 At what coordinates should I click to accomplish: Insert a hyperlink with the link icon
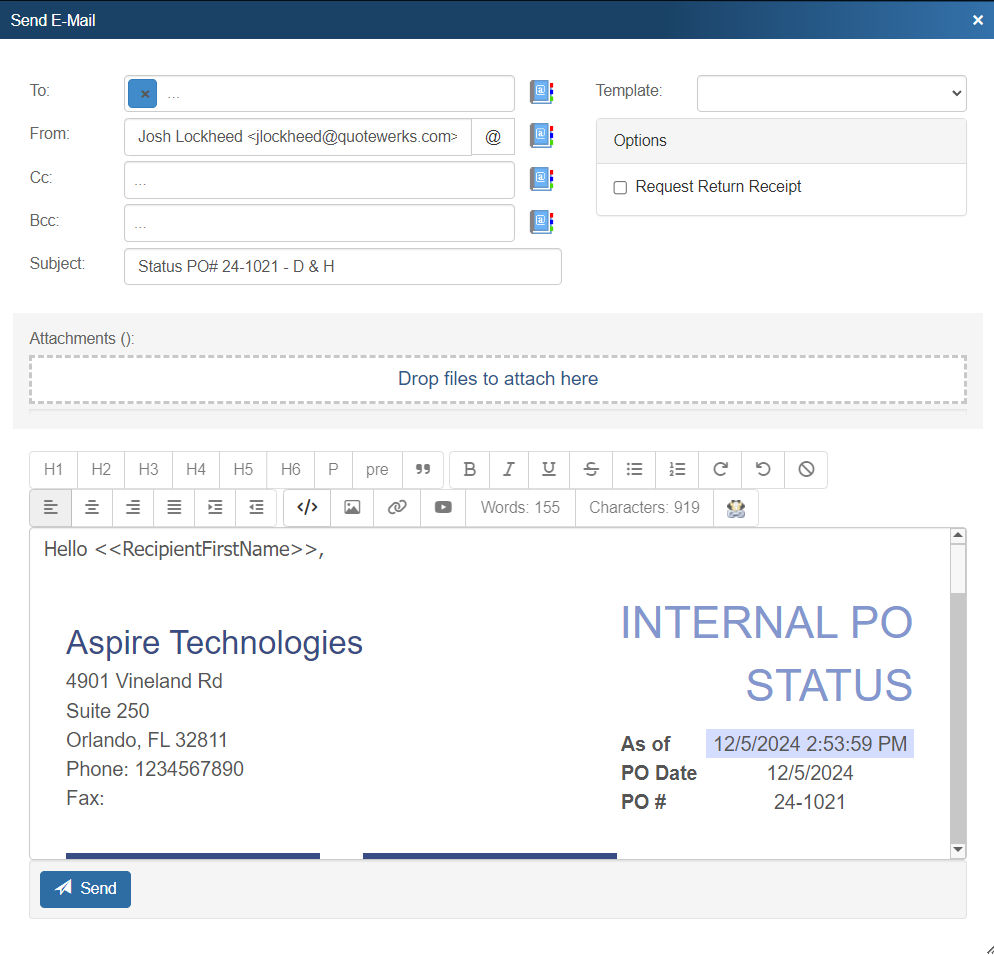point(397,507)
